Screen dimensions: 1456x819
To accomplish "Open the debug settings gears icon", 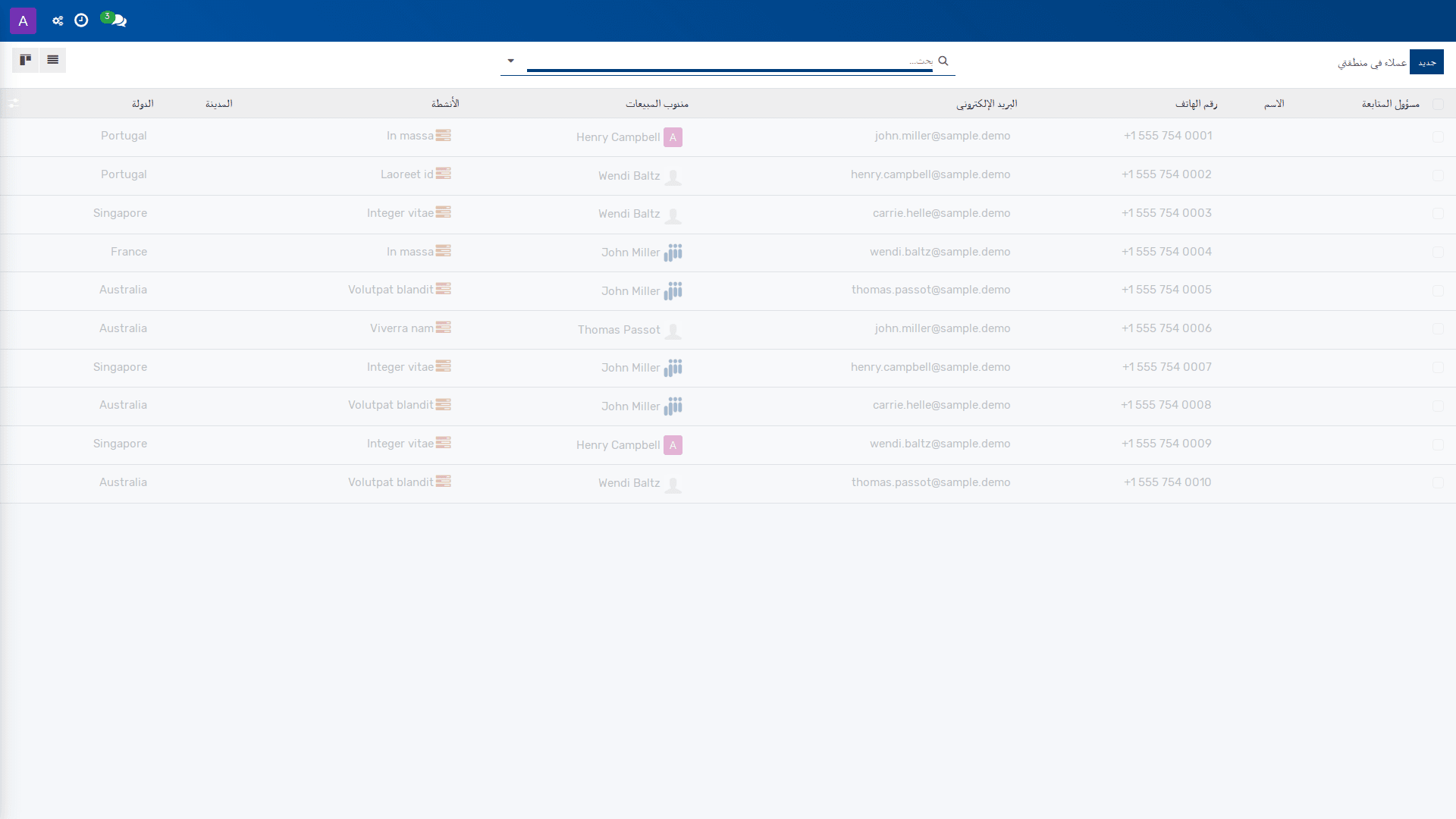I will [x=58, y=20].
